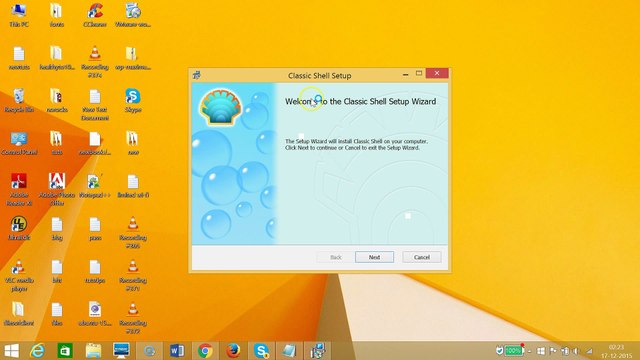640x360 pixels.
Task: Select the Adobe Reader XI shortcut
Action: (19, 190)
